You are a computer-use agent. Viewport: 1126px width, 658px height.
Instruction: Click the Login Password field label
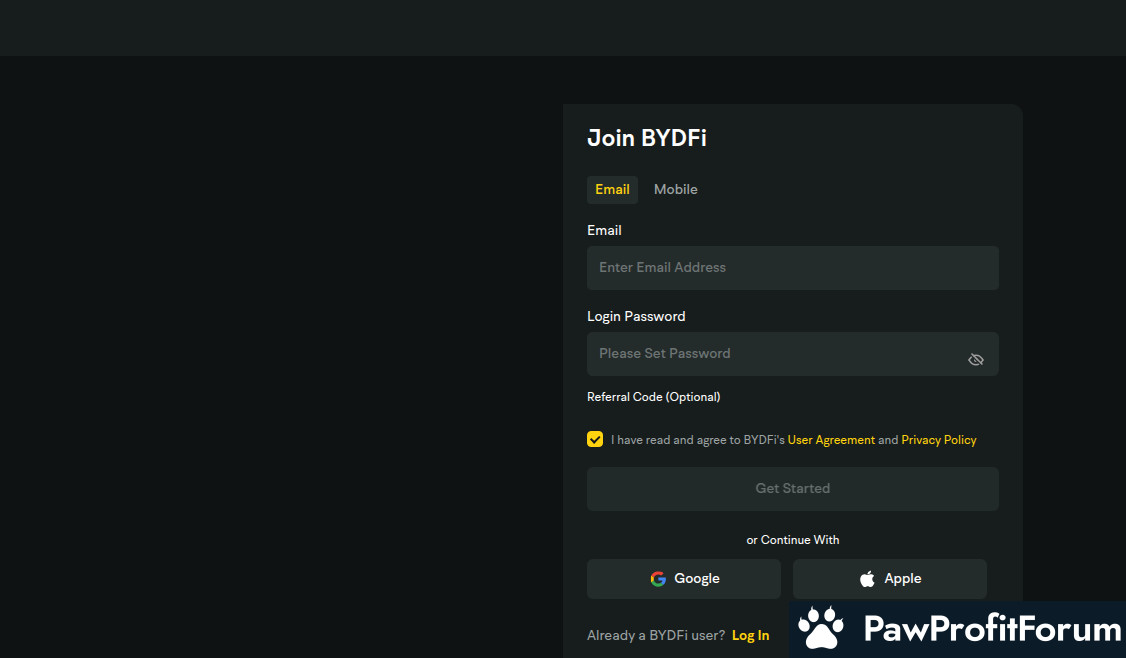coord(636,316)
